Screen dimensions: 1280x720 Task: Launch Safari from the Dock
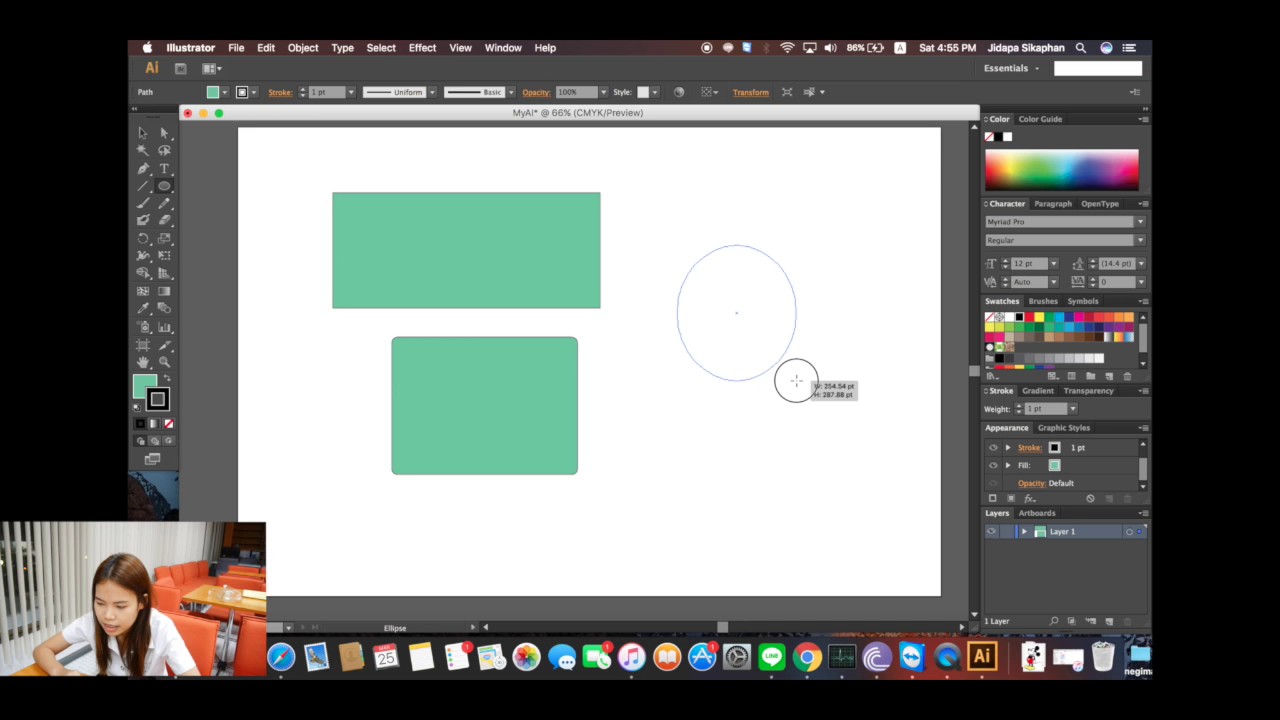click(x=281, y=657)
